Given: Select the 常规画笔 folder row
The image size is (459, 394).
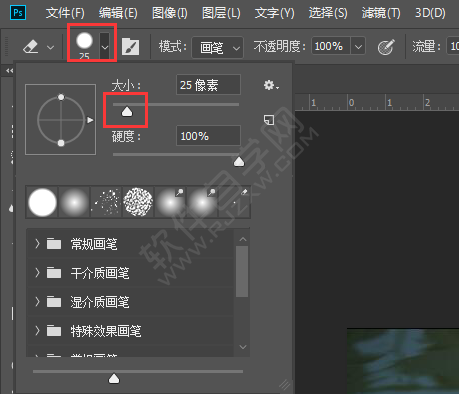Looking at the screenshot, I should (130, 244).
